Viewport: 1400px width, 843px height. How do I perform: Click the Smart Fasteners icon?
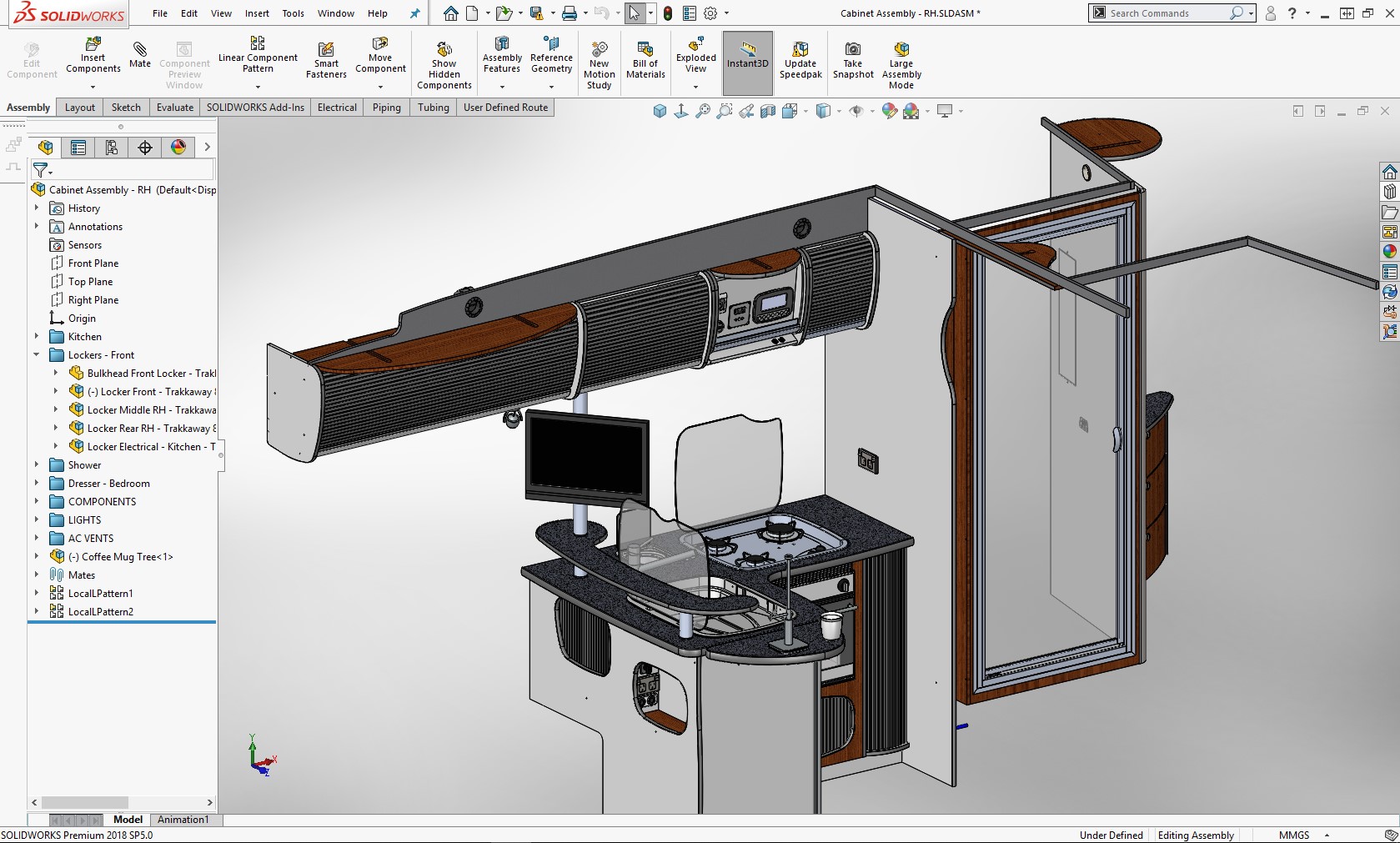(x=326, y=50)
